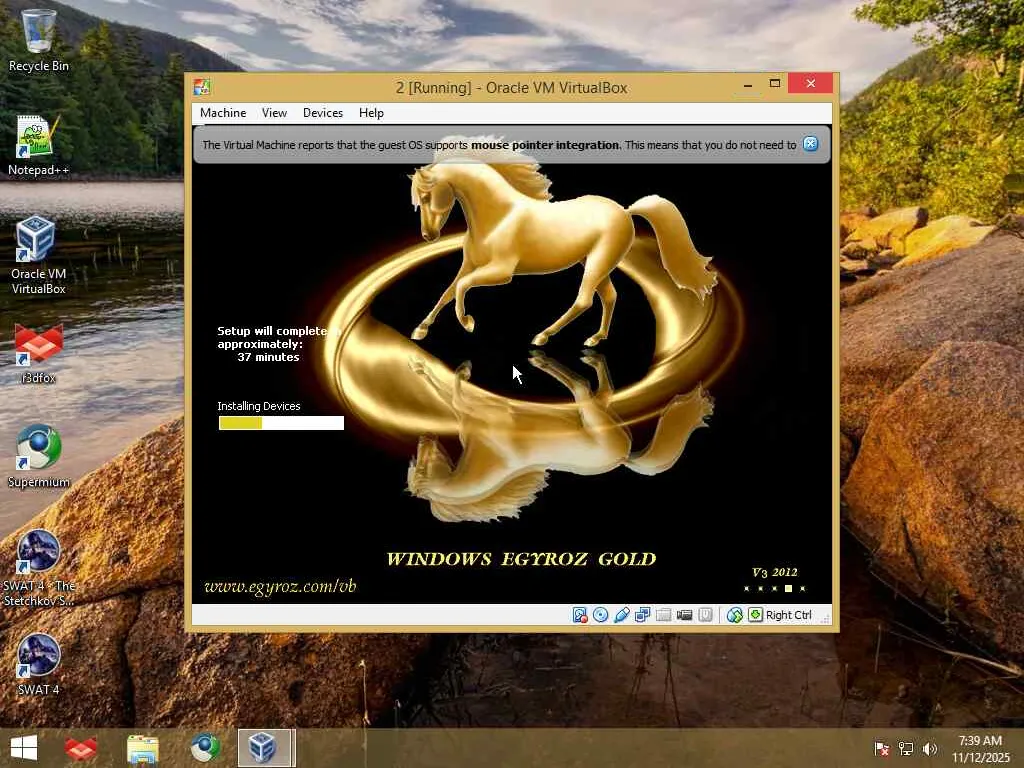Maximize the VirtualBox VM window

pos(775,84)
